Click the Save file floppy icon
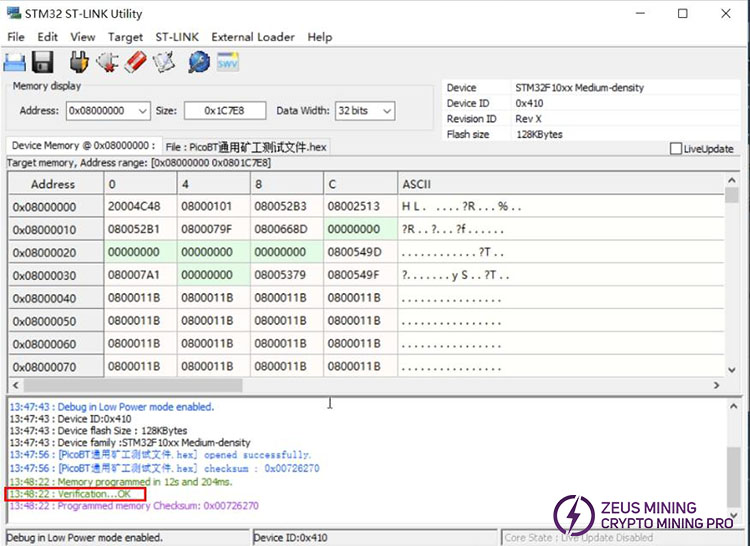750x546 pixels. 43,63
